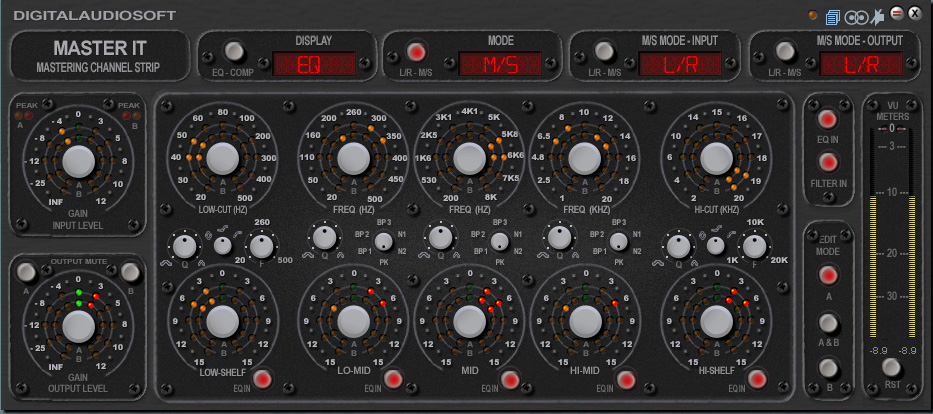Toggle the DISPLAY EQ-COMP button
The height and width of the screenshot is (414, 933).
point(234,51)
